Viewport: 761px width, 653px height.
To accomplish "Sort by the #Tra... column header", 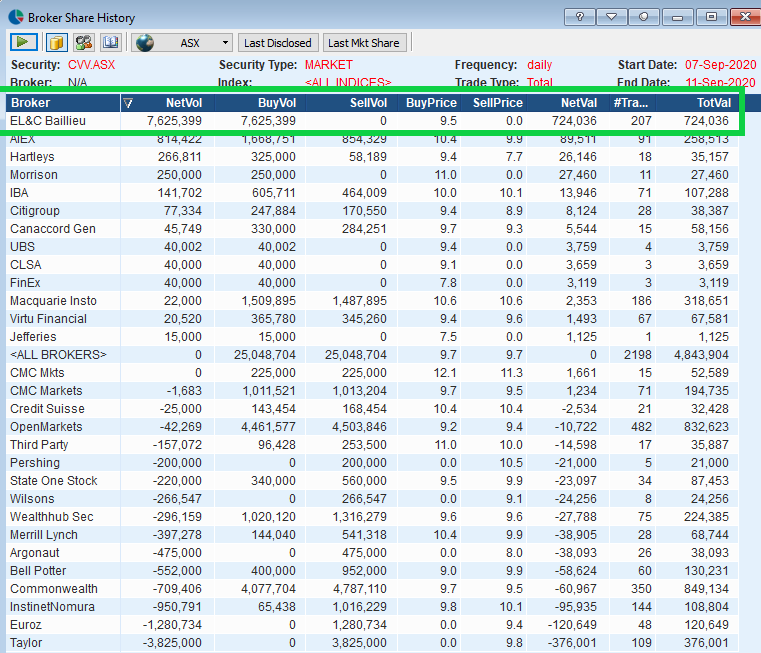I will pos(633,103).
